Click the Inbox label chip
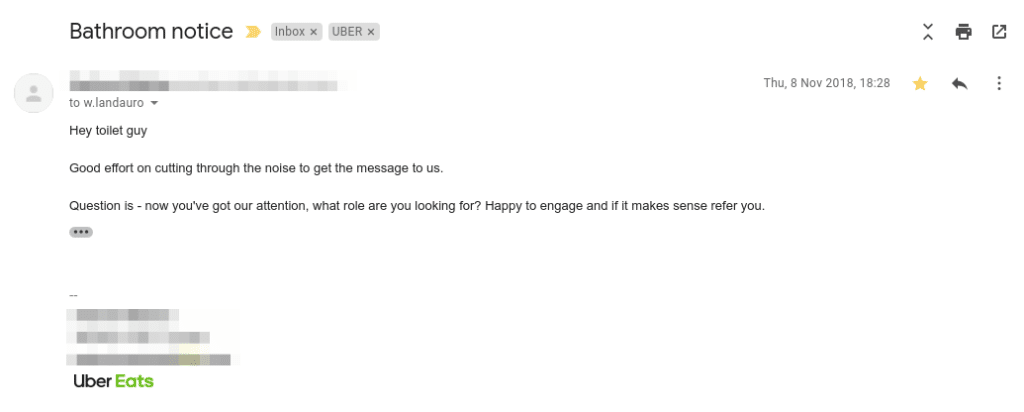This screenshot has width=1024, height=412. point(290,31)
